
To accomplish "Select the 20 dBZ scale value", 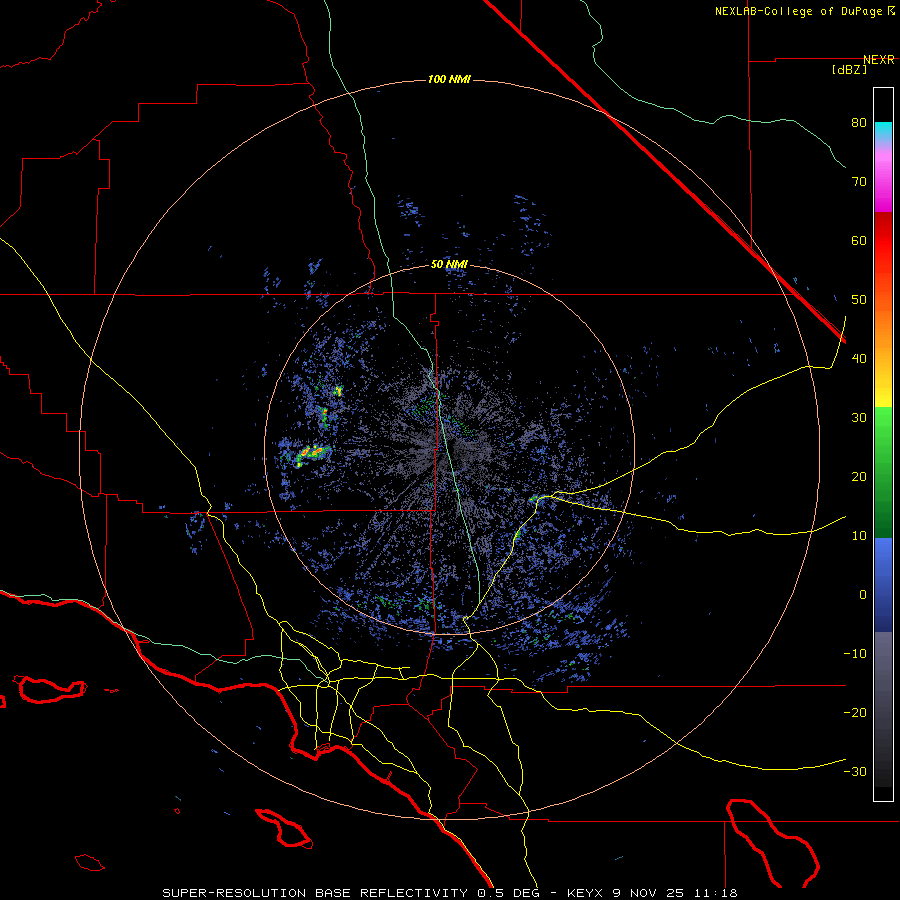I will click(x=859, y=476).
